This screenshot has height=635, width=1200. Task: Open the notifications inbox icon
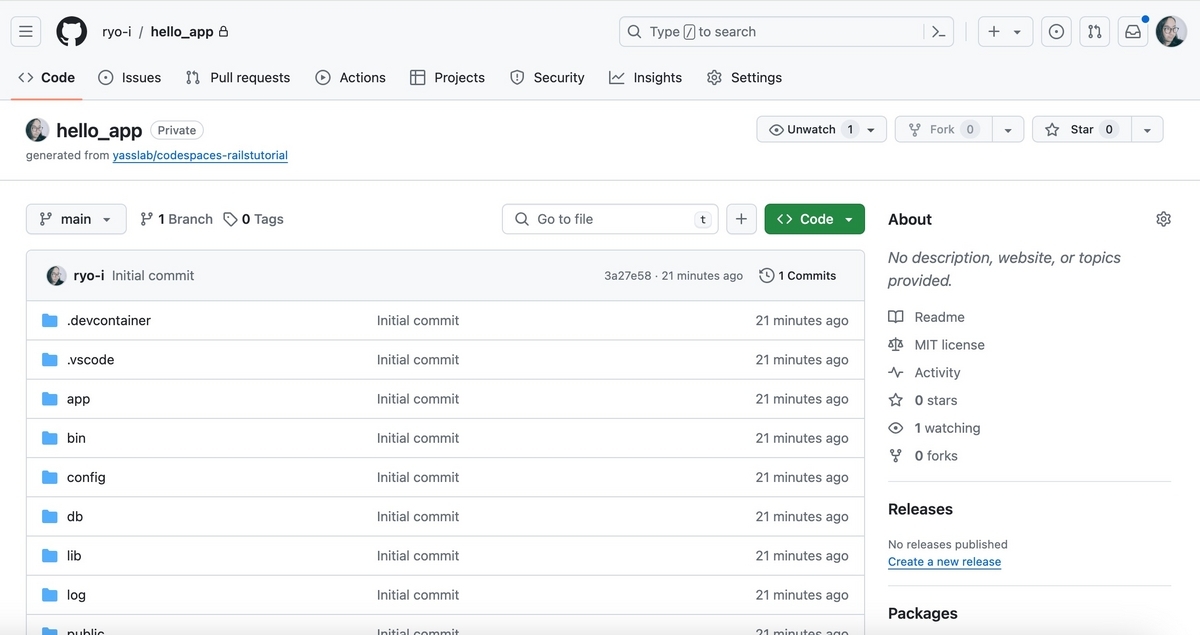tap(1133, 32)
